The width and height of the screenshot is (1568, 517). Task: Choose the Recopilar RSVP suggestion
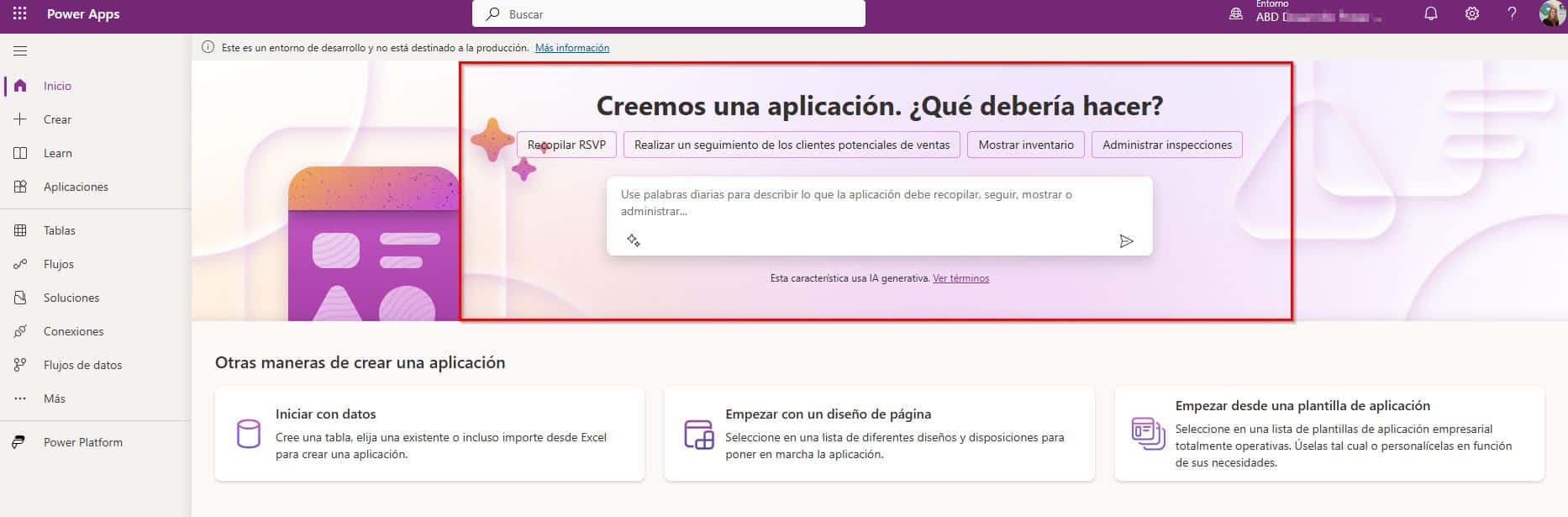tap(566, 145)
